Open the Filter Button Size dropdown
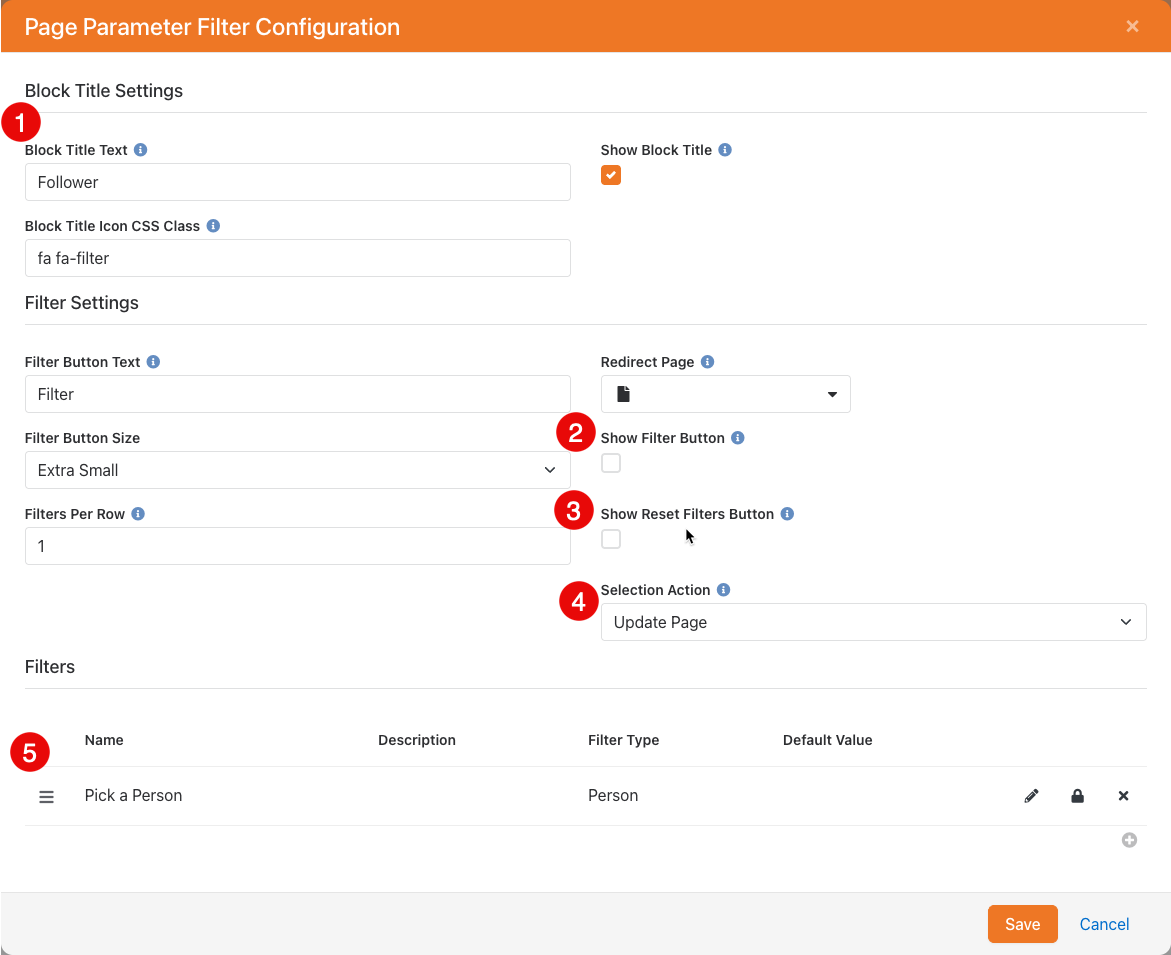This screenshot has height=955, width=1171. tap(297, 470)
